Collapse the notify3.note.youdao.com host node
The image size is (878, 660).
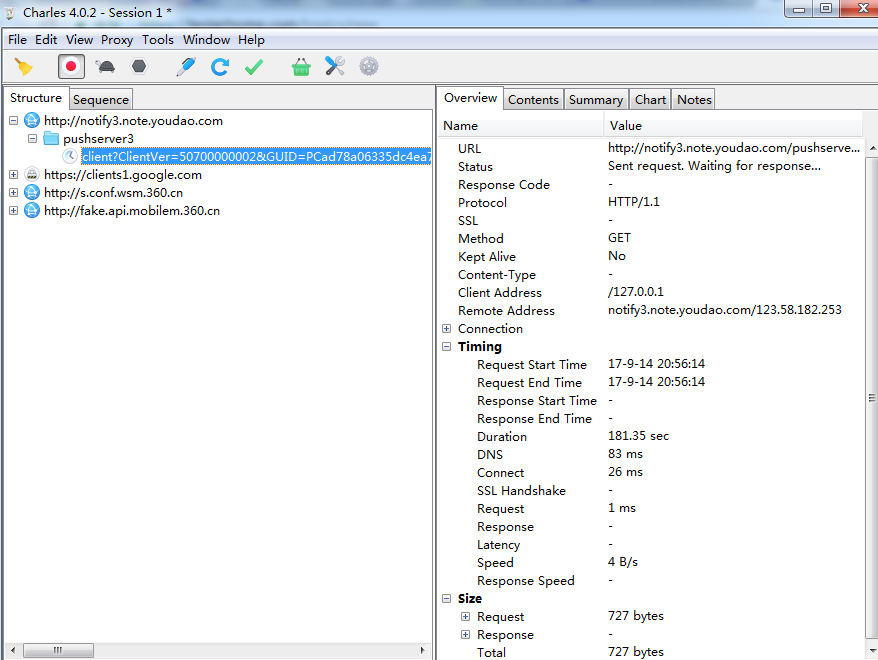[x=13, y=120]
